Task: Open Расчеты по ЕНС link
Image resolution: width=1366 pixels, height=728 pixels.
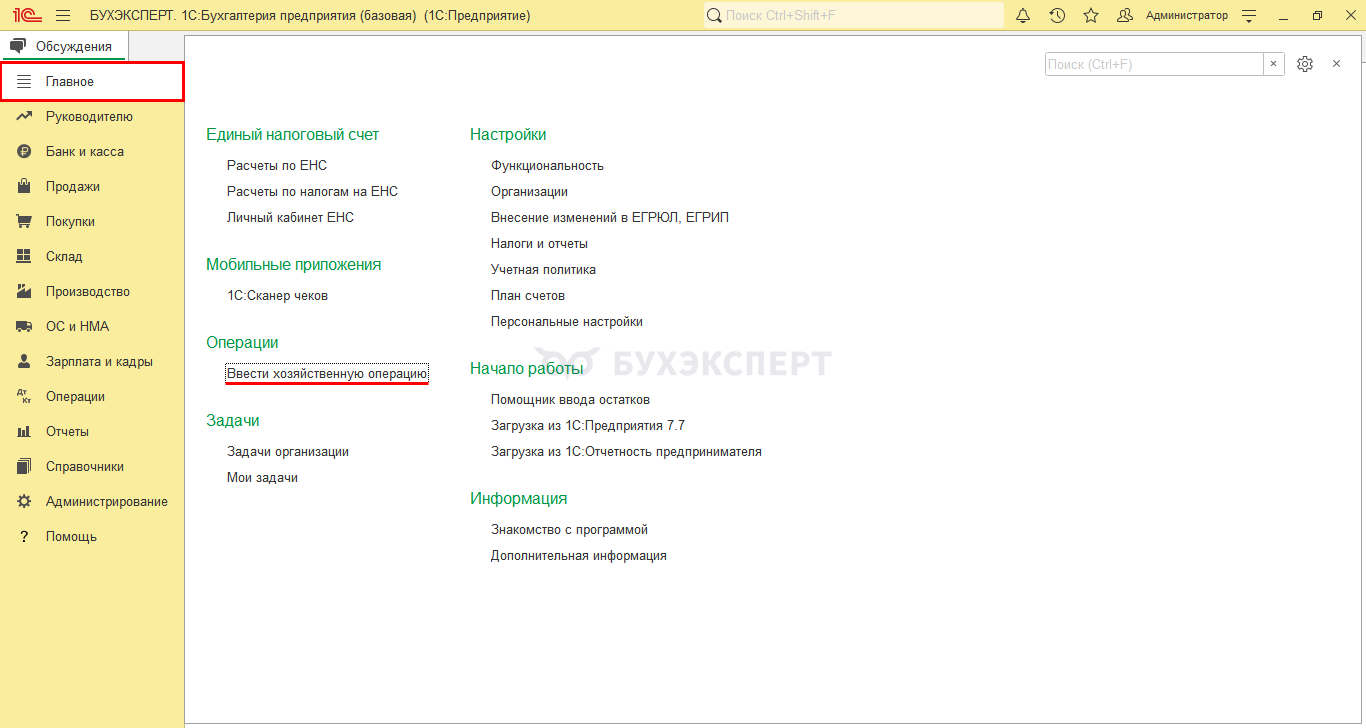Action: 277,166
